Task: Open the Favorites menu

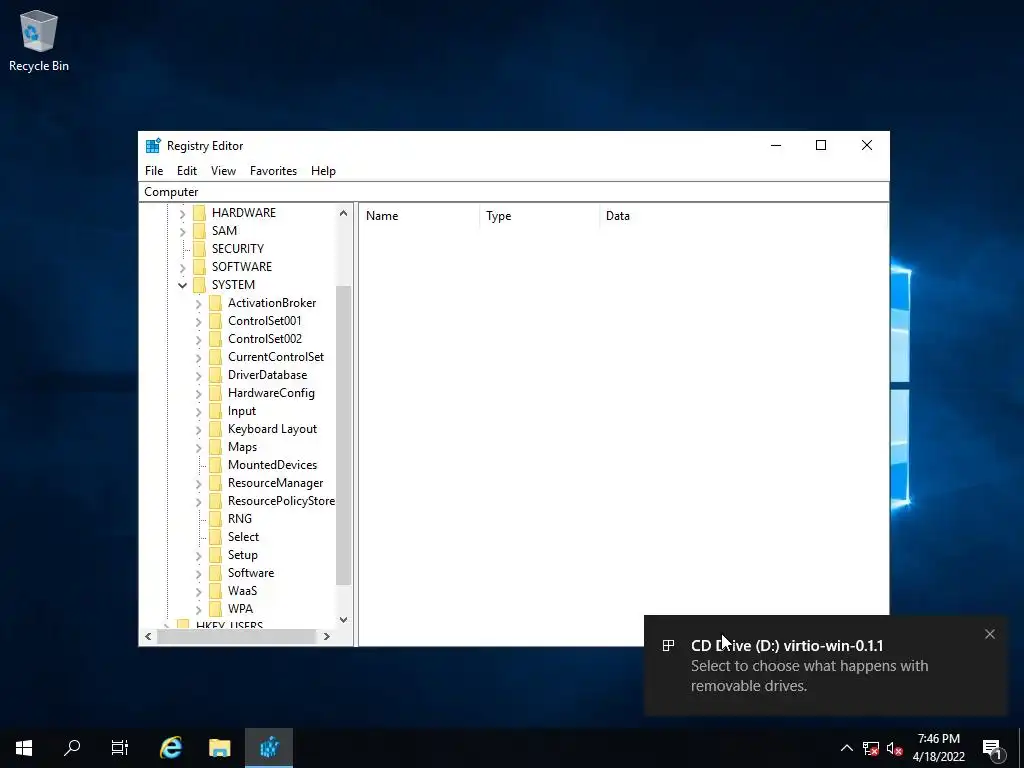Action: [x=273, y=170]
